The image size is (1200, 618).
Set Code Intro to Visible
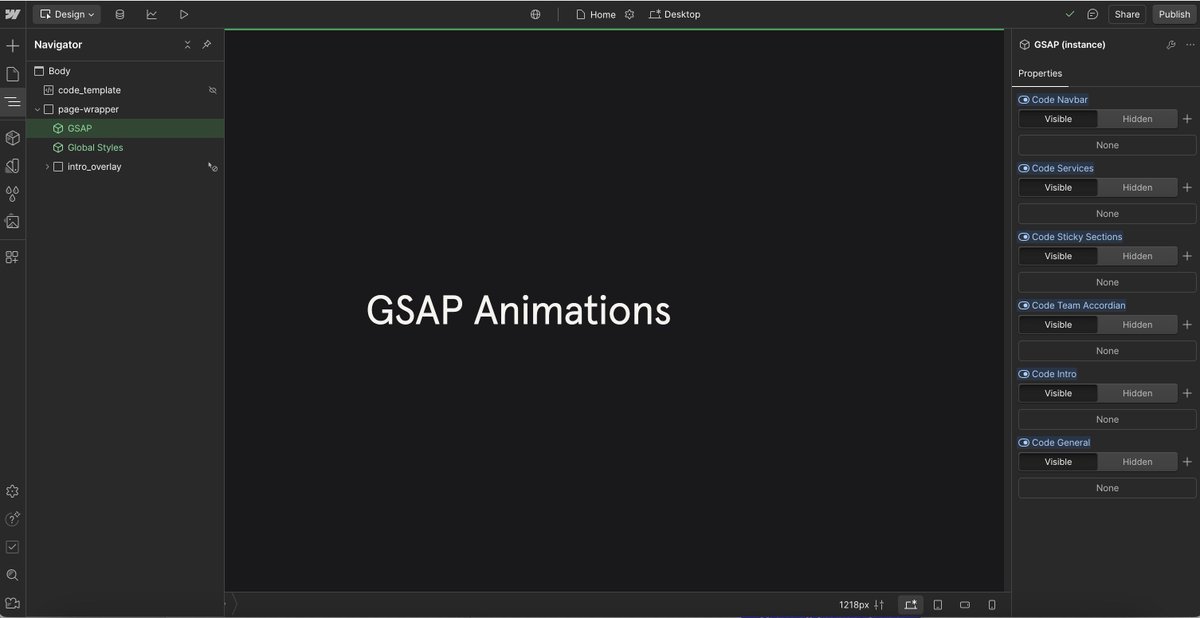(1058, 393)
